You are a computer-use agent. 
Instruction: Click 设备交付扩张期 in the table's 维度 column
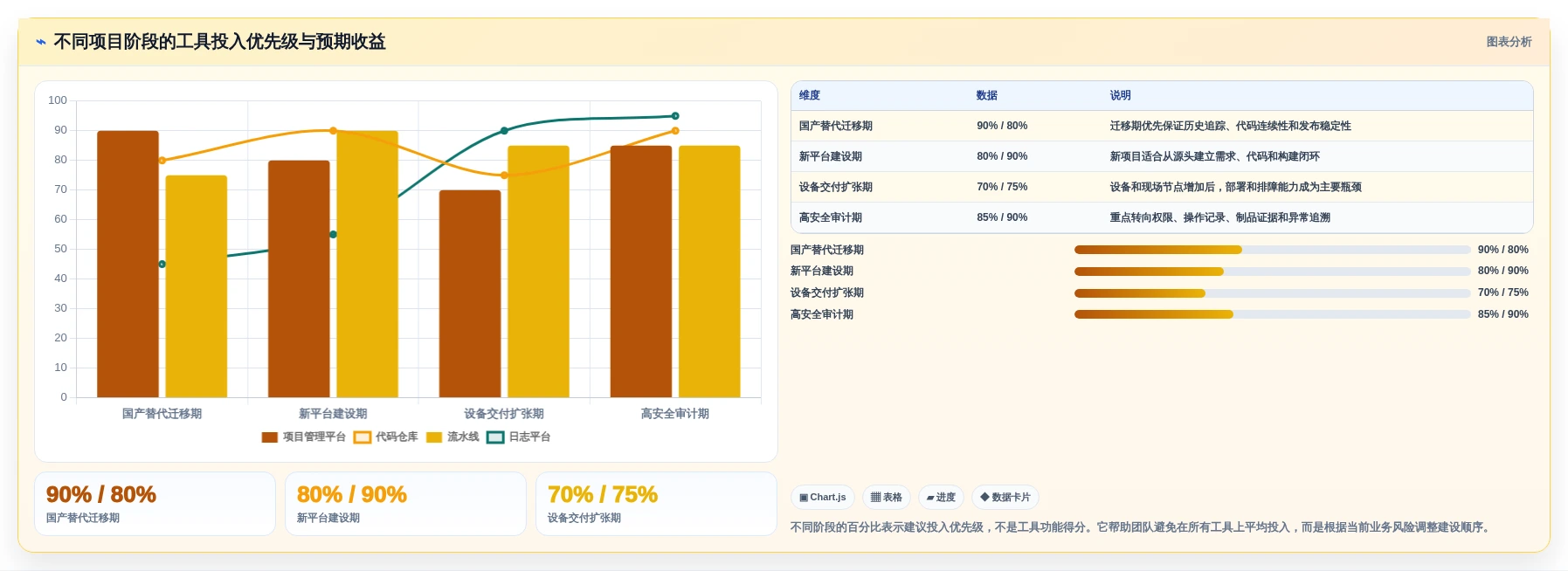click(836, 187)
